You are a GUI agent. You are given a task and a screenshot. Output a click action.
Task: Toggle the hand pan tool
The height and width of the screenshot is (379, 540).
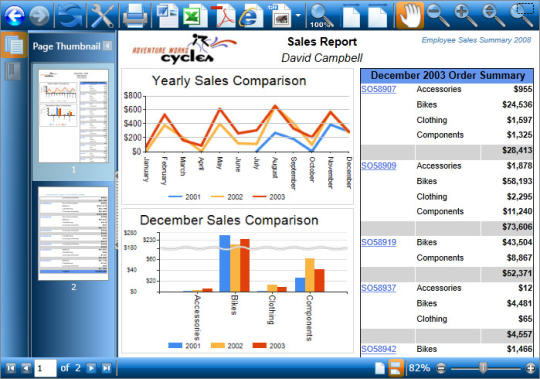pyautogui.click(x=410, y=15)
